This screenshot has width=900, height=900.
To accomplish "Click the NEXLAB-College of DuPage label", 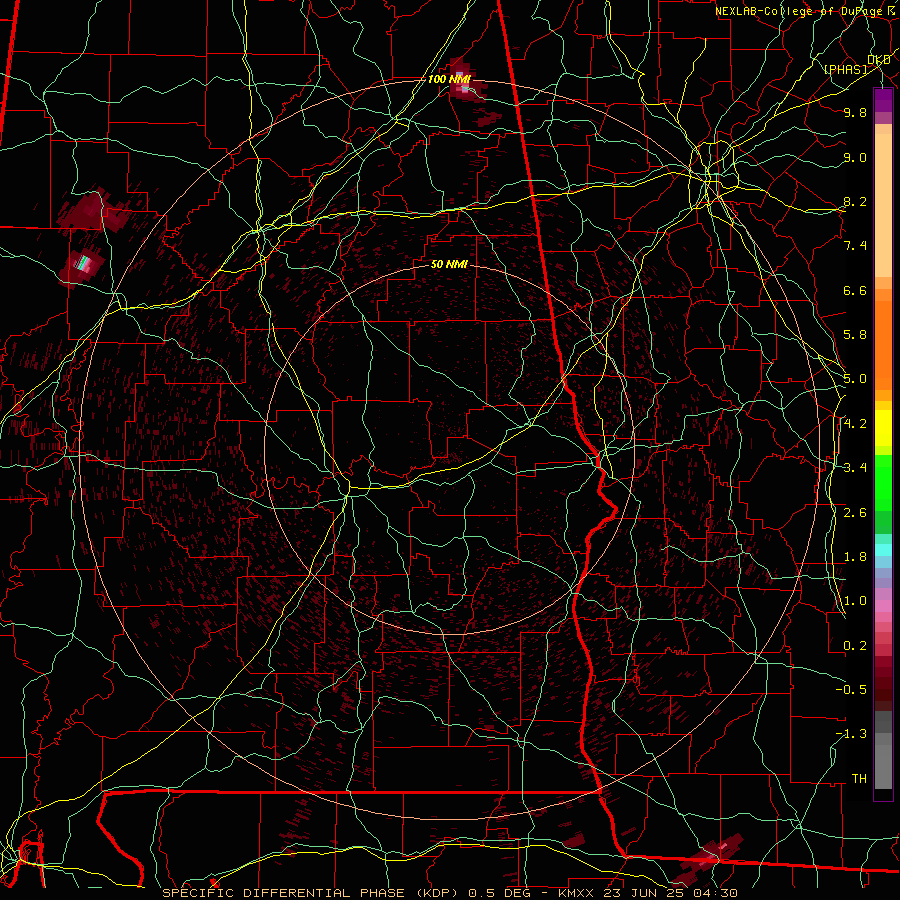I will 804,11.
